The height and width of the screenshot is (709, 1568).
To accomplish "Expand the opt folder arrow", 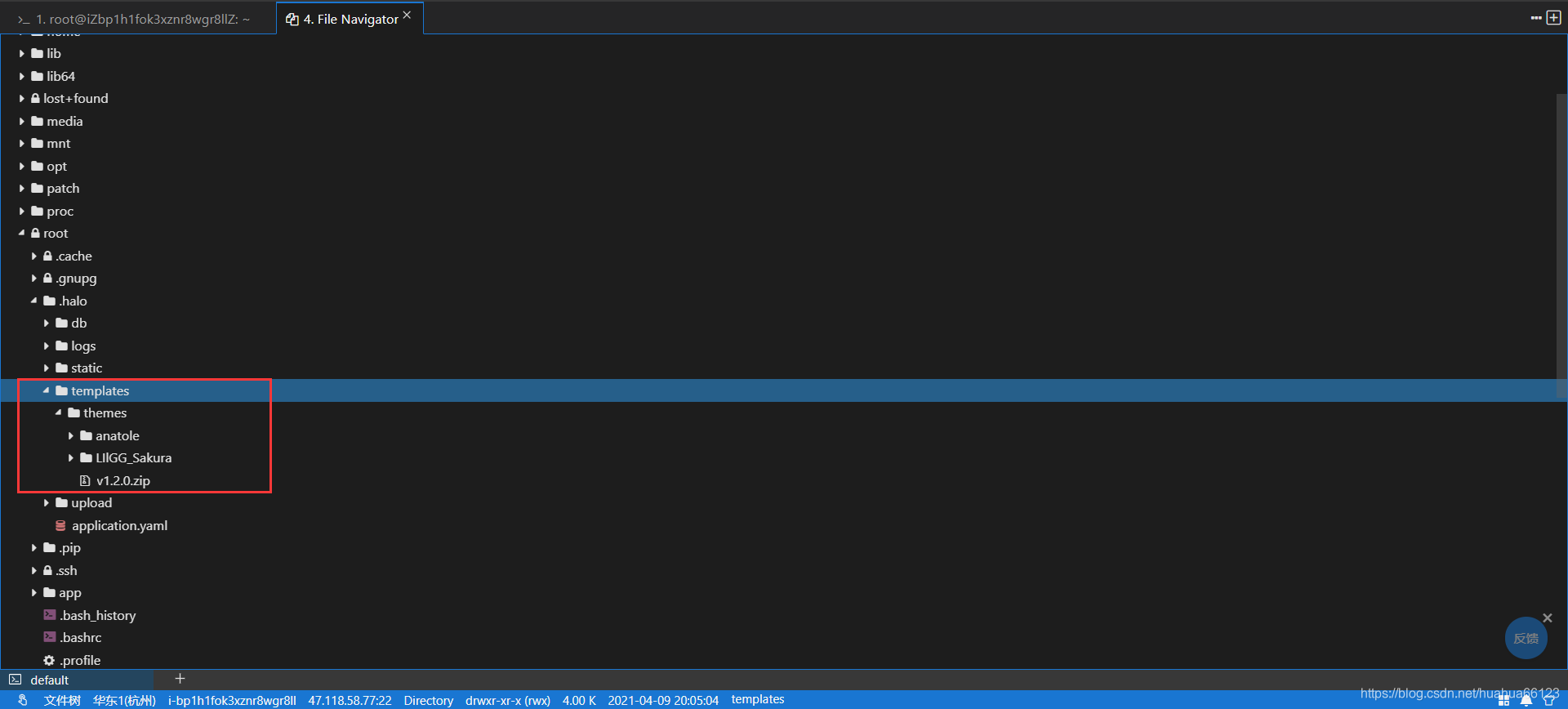I will click(22, 166).
